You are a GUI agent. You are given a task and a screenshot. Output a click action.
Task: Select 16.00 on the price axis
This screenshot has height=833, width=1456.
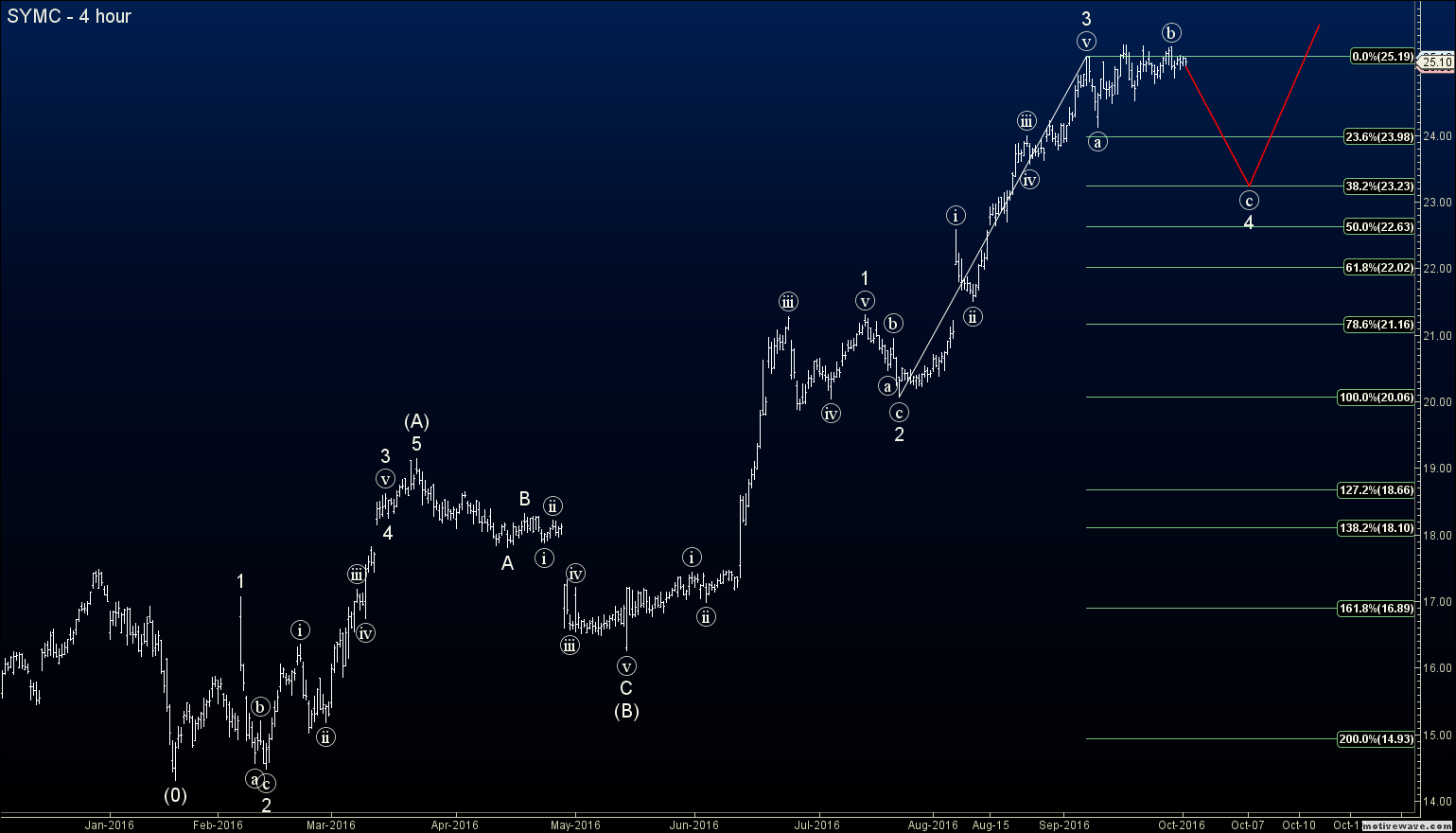pos(1438,668)
